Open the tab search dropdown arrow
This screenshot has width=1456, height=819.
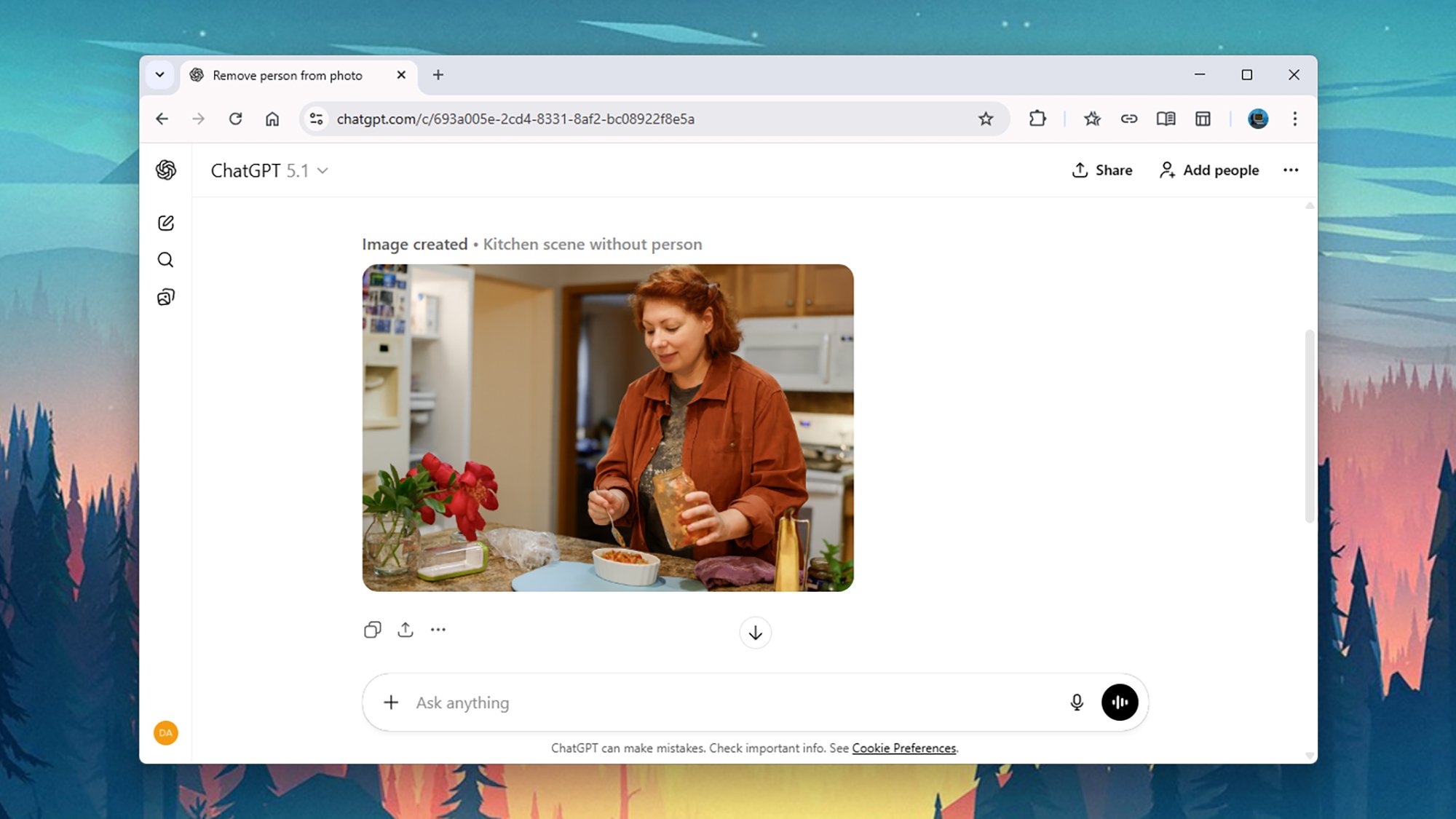coord(159,75)
